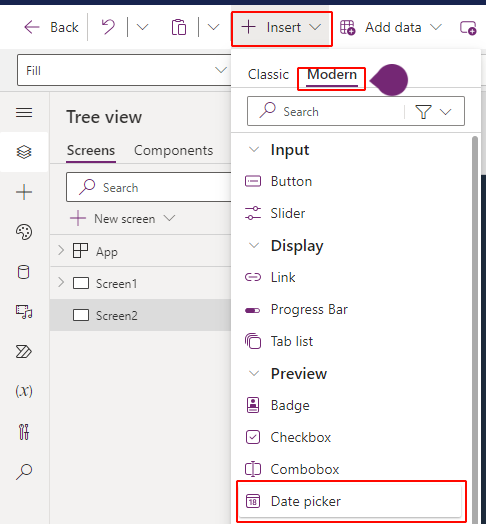Expand the App tree item chevron
The width and height of the screenshot is (486, 524).
coord(61,250)
